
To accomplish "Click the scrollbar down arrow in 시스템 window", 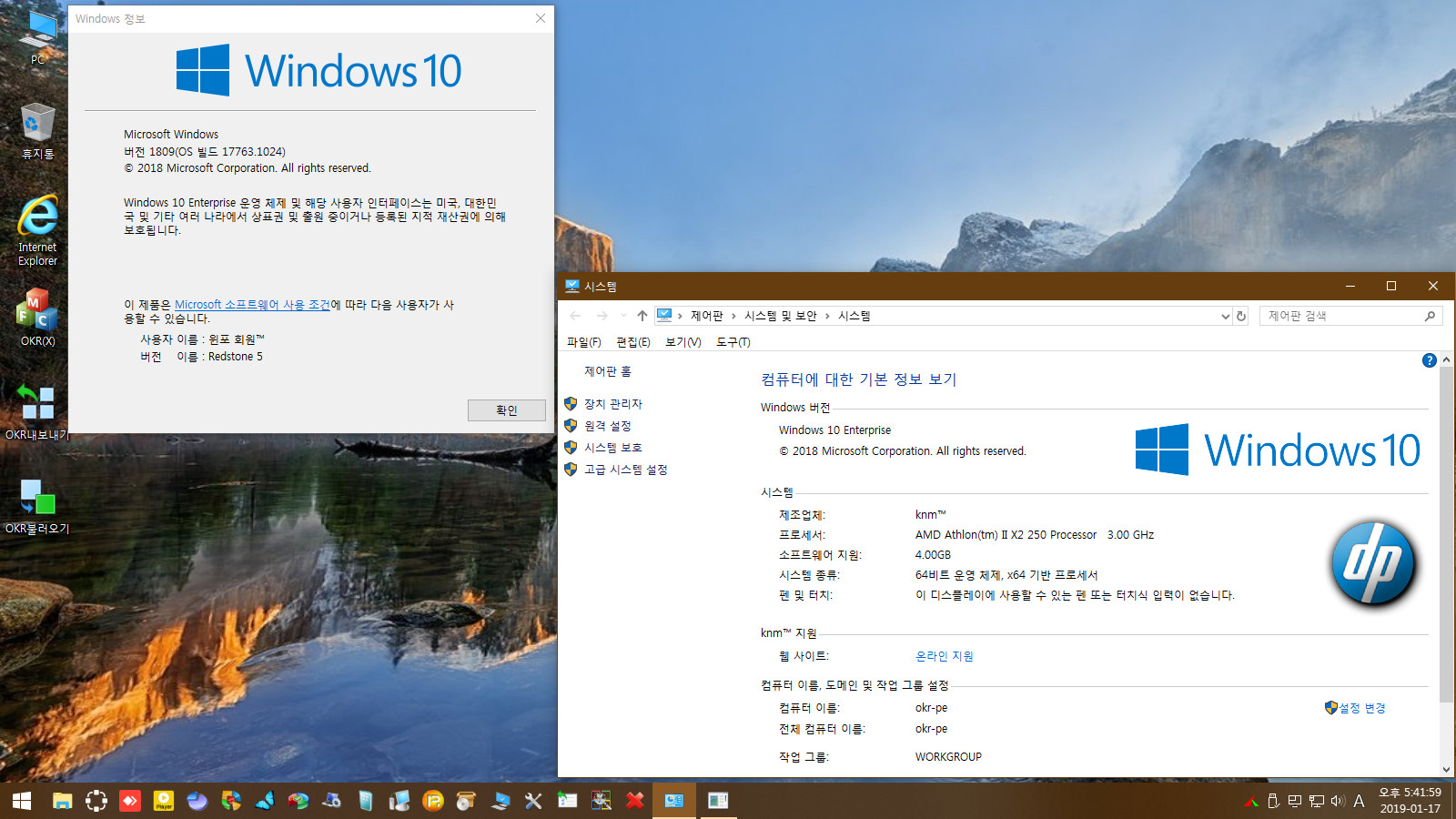I will coord(1446,770).
